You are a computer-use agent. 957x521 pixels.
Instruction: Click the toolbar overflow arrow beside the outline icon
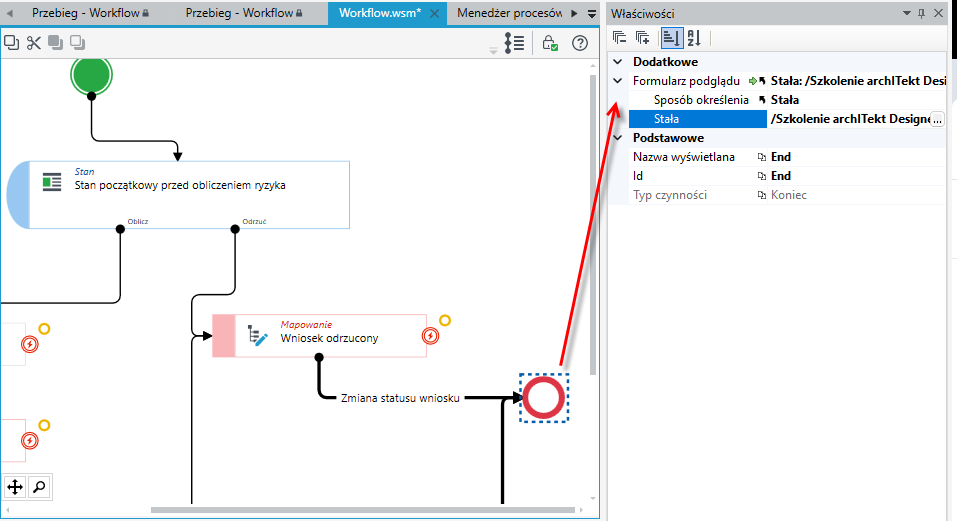(x=493, y=51)
